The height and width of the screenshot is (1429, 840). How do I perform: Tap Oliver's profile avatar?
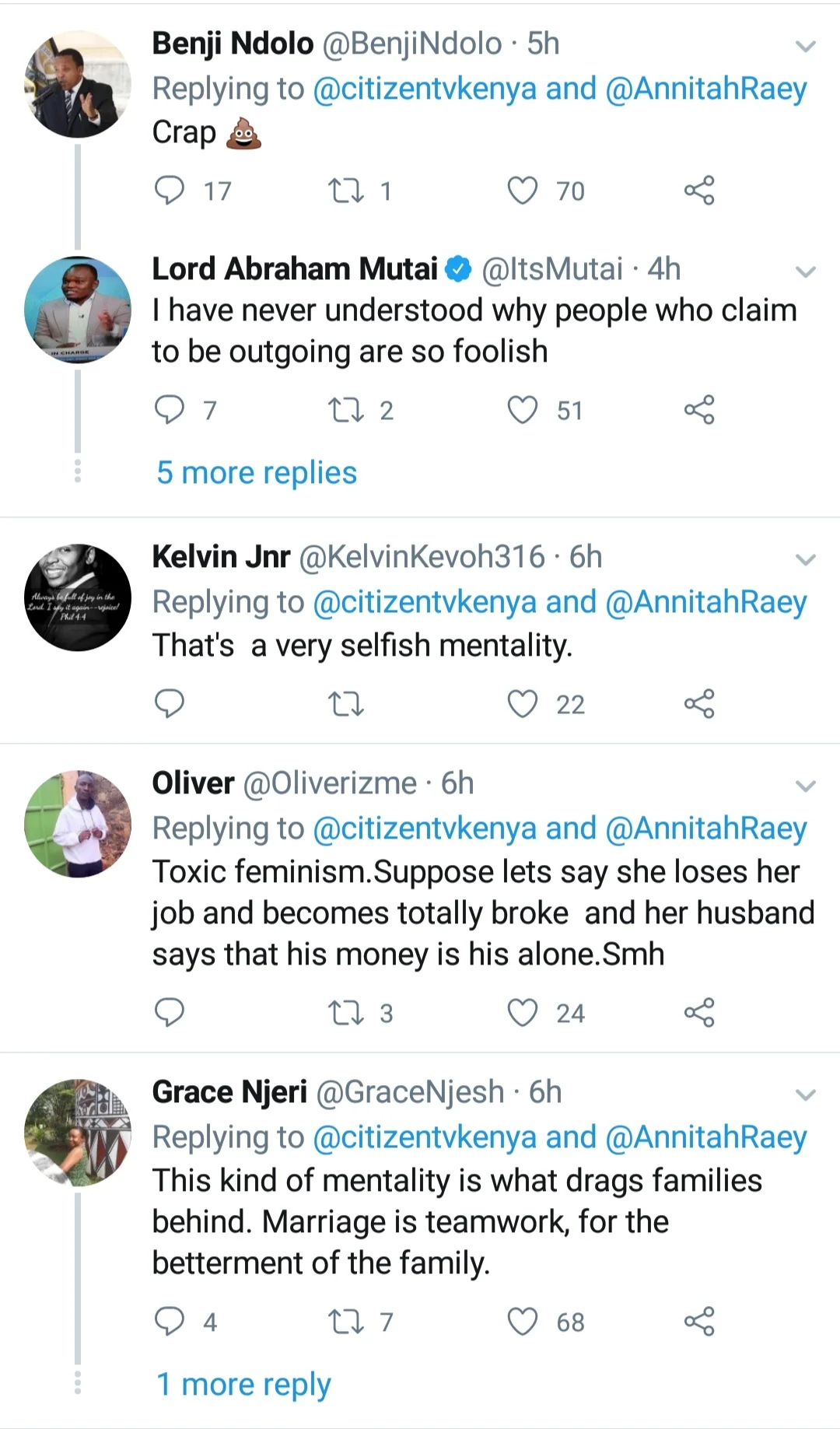(x=78, y=824)
